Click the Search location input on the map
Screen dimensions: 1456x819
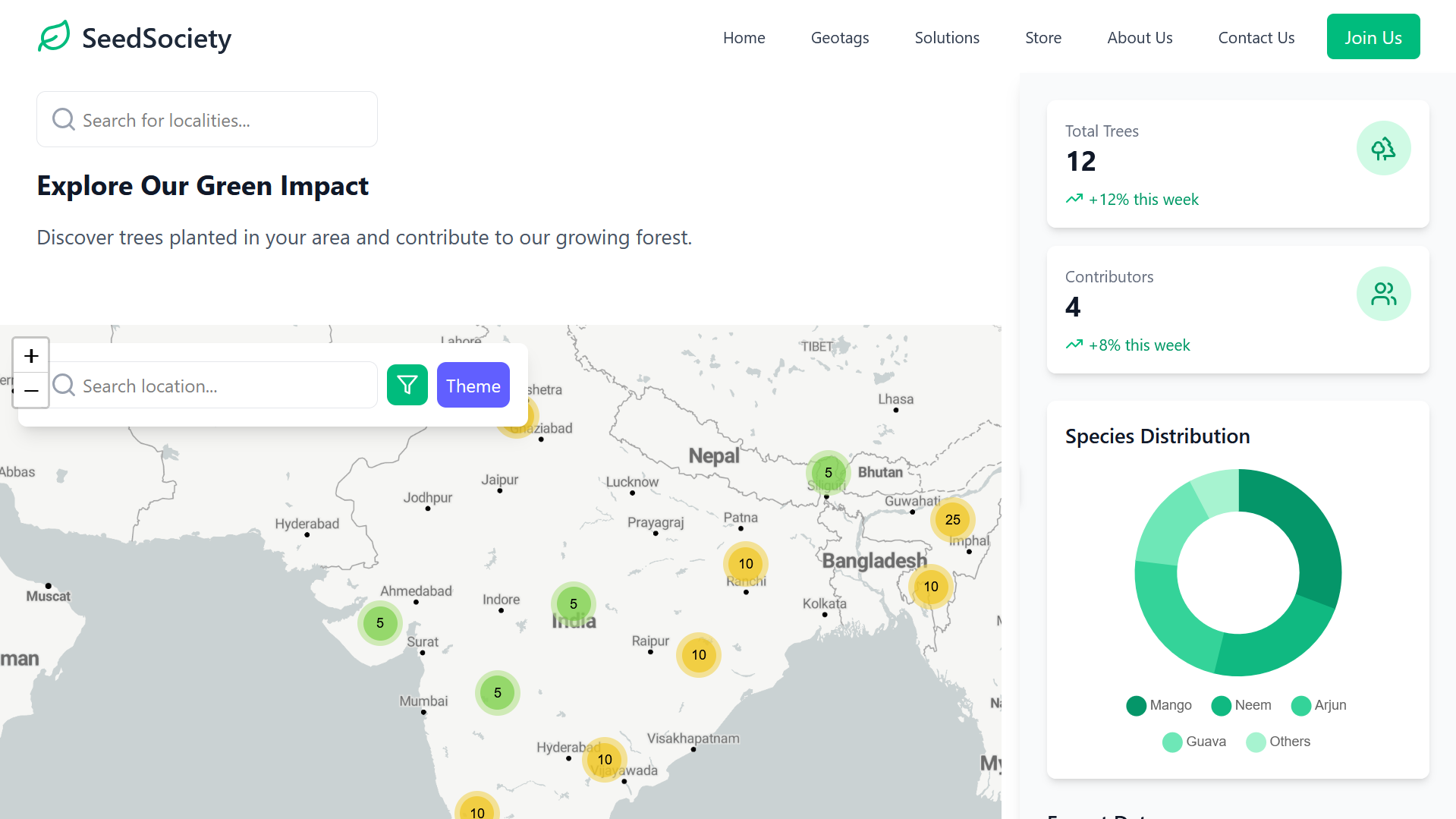pos(212,385)
